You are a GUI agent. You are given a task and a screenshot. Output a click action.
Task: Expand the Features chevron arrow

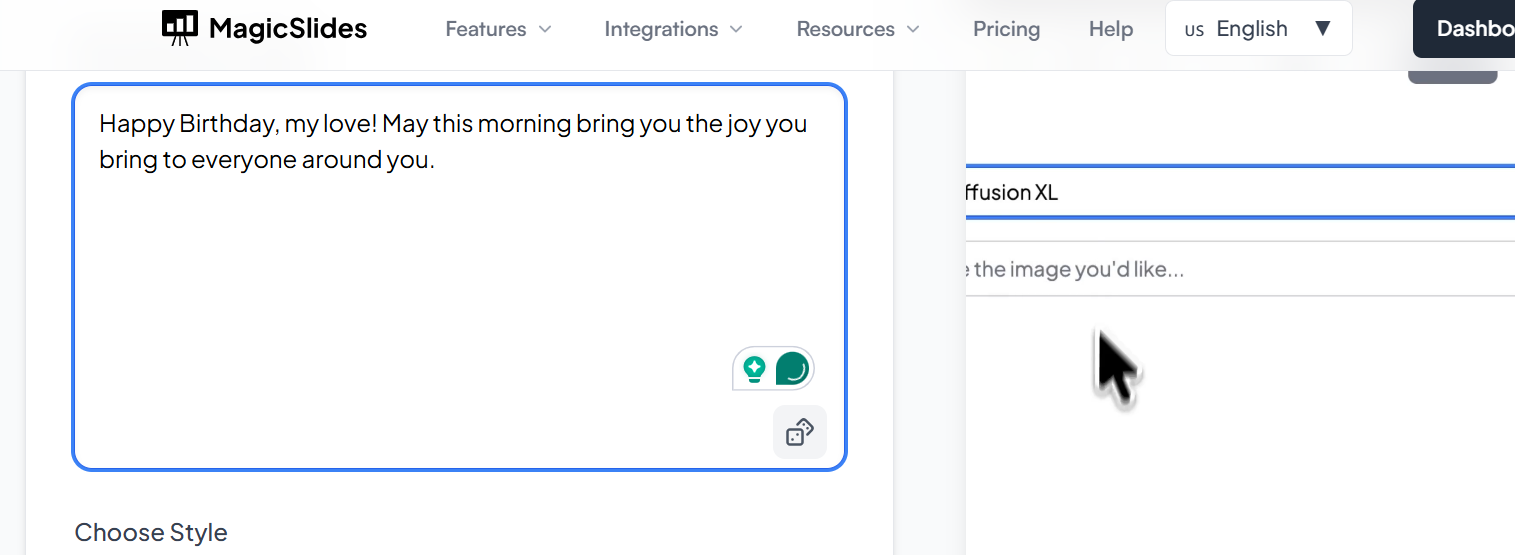(x=545, y=29)
